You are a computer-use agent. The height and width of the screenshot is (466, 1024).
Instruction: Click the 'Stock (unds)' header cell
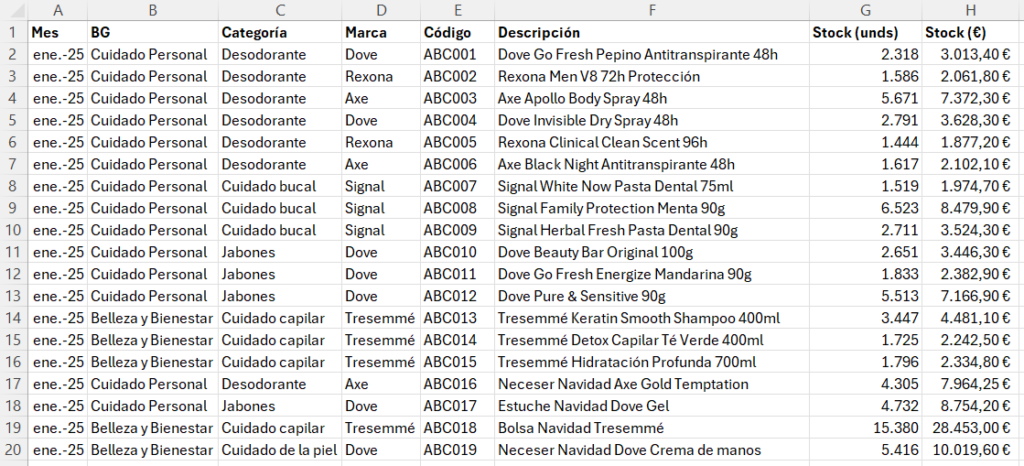866,32
